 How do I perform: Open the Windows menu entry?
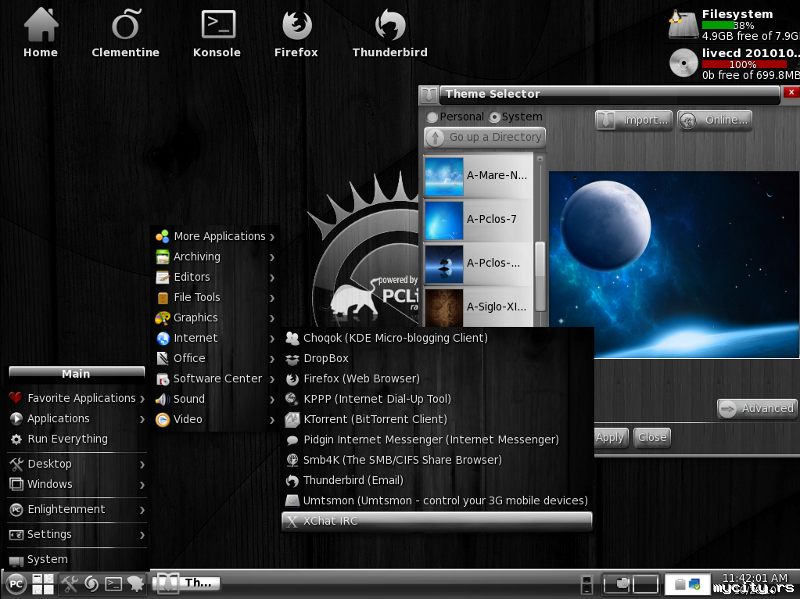point(77,484)
